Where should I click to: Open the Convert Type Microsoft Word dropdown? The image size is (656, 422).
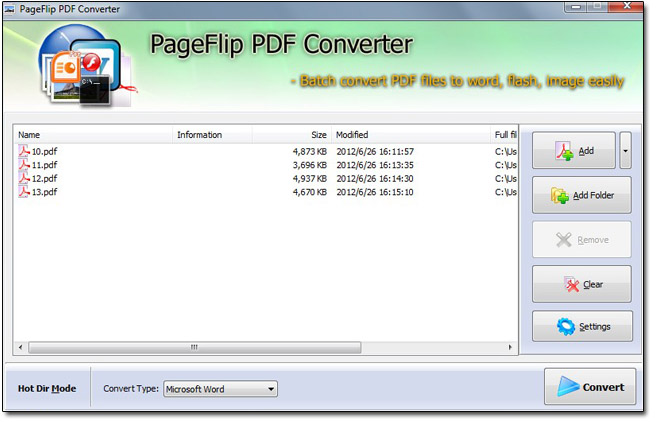pyautogui.click(x=220, y=389)
